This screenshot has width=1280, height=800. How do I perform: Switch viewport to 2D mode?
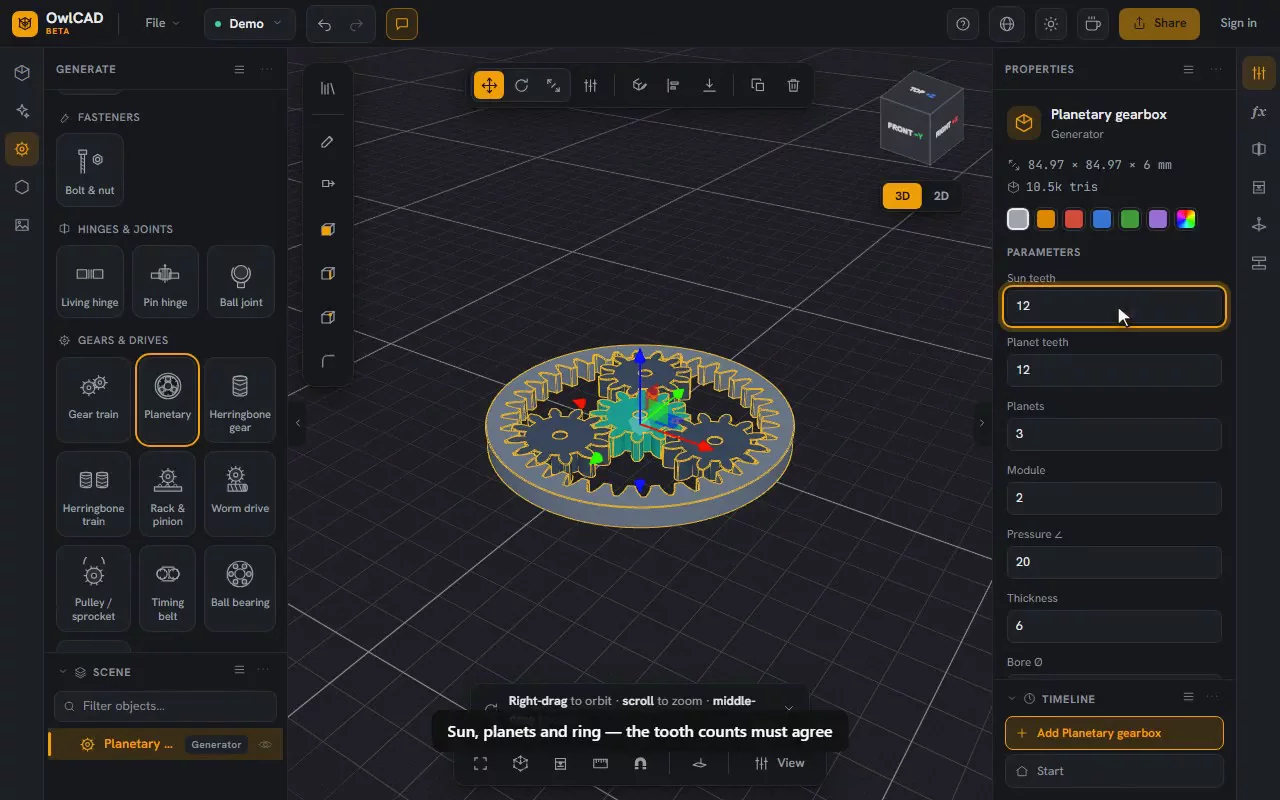coord(941,196)
